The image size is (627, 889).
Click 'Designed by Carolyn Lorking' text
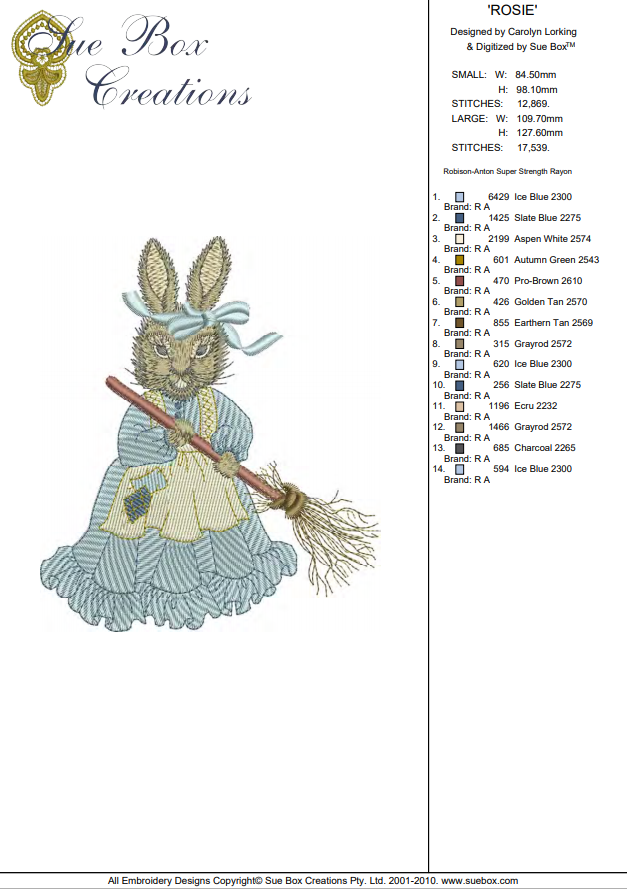click(x=514, y=32)
